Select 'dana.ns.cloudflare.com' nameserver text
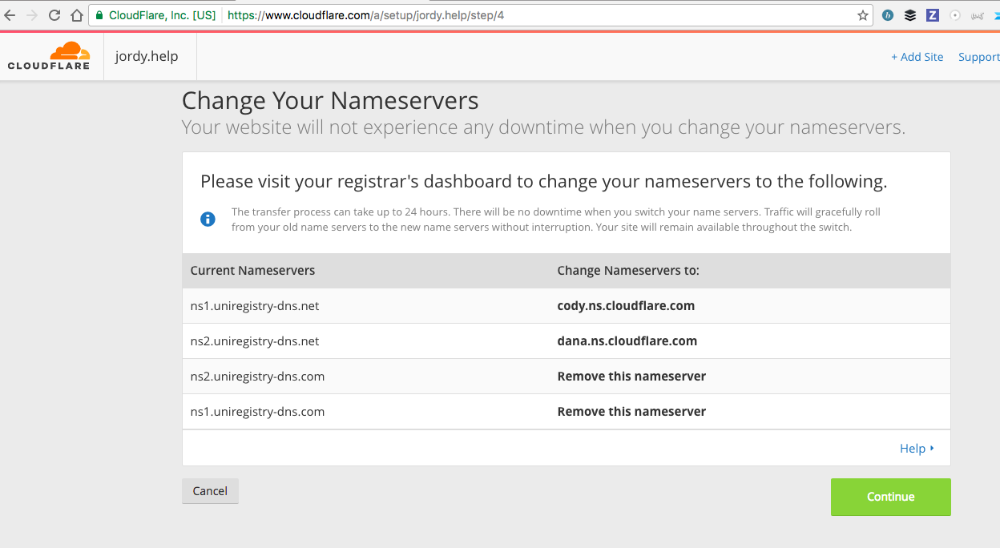This screenshot has height=548, width=1000. pyautogui.click(x=627, y=341)
